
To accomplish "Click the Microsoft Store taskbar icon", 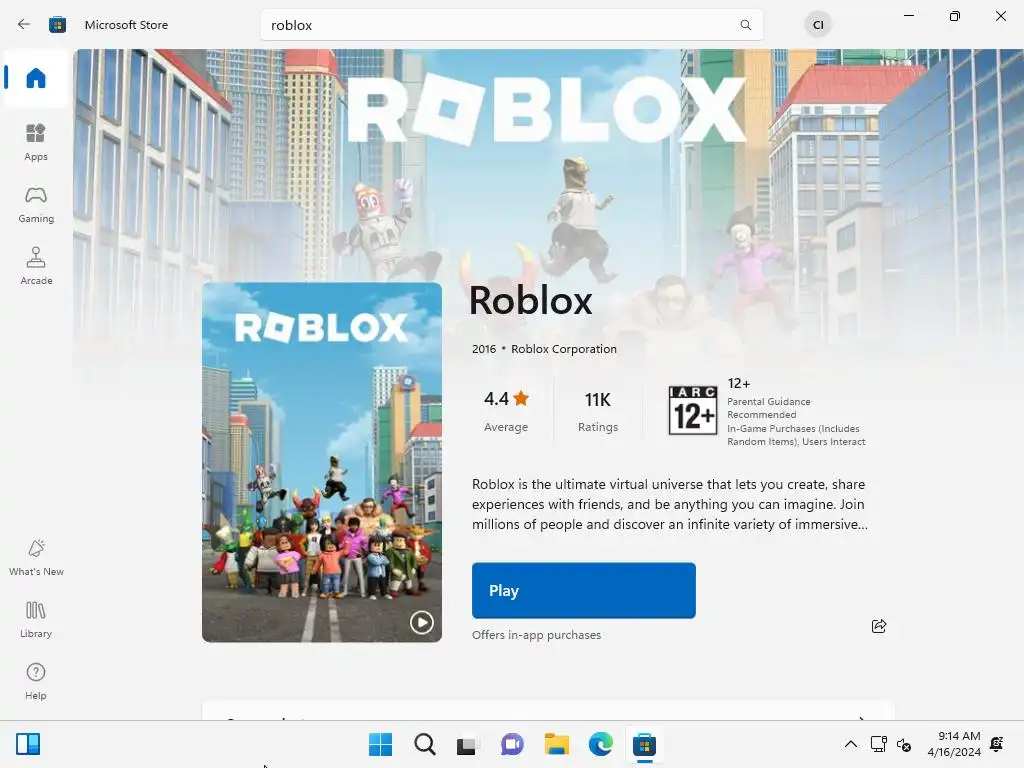I will click(x=644, y=744).
